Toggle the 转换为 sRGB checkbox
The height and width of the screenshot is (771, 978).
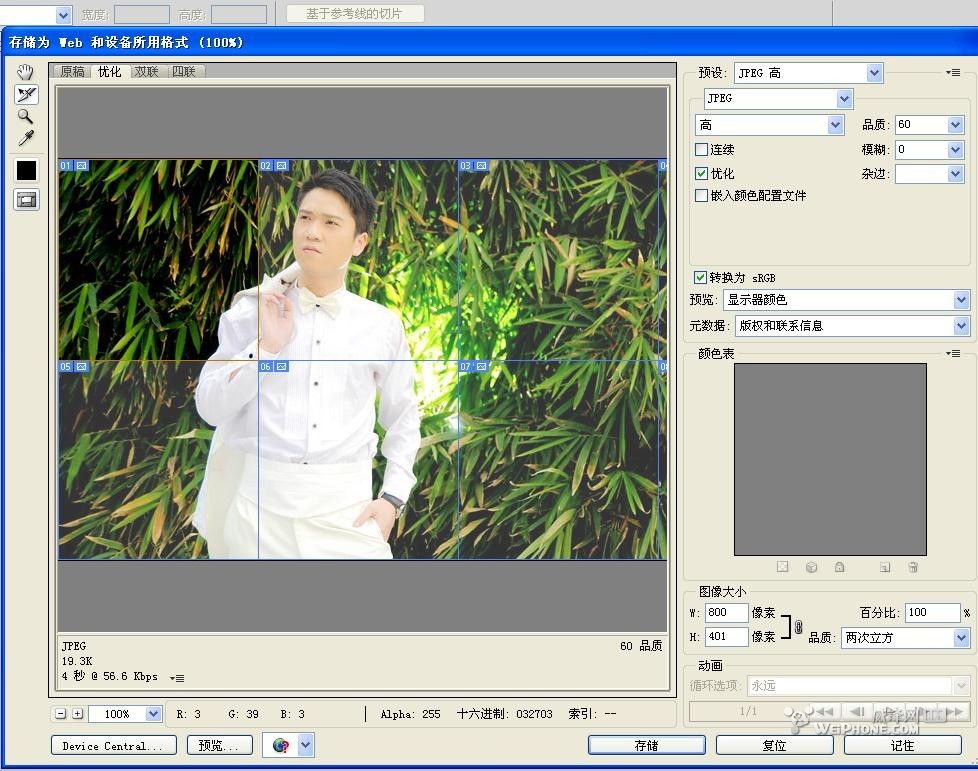701,277
